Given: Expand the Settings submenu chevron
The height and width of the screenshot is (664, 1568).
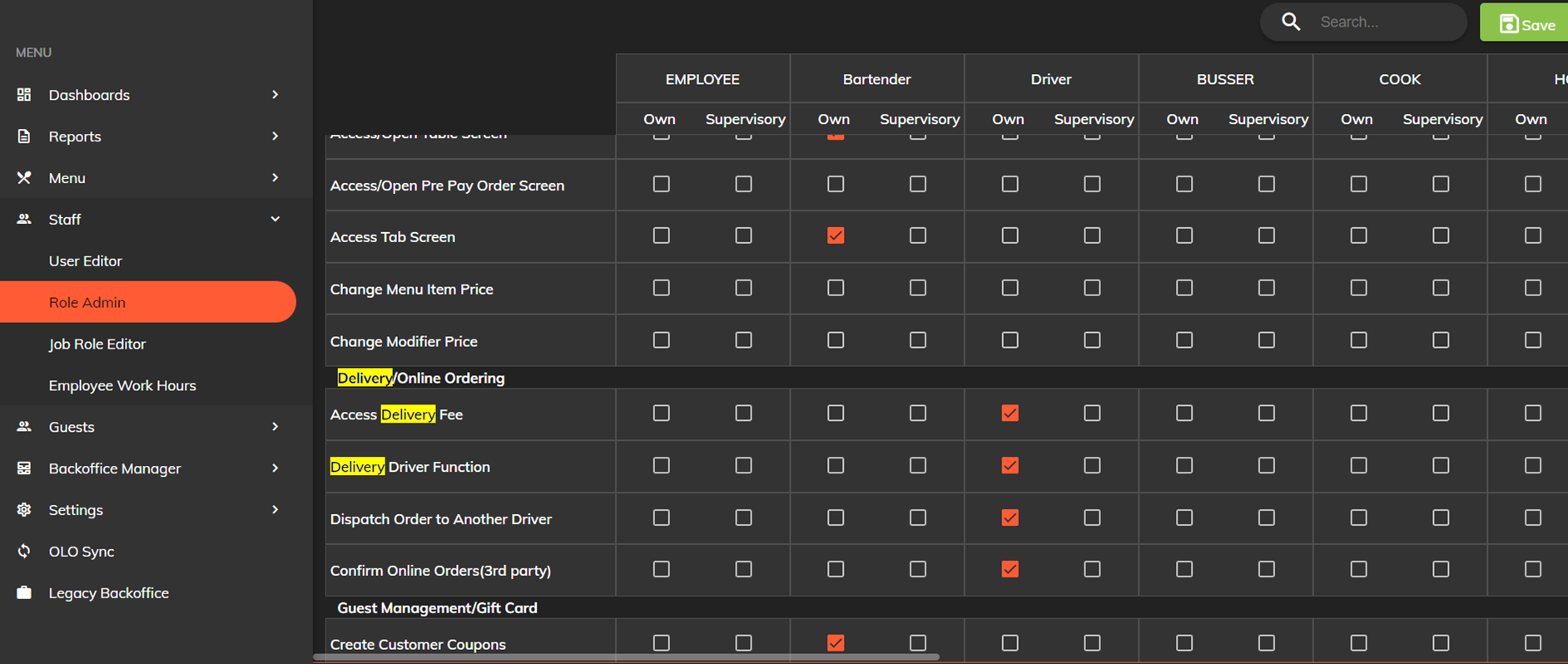Looking at the screenshot, I should point(275,509).
